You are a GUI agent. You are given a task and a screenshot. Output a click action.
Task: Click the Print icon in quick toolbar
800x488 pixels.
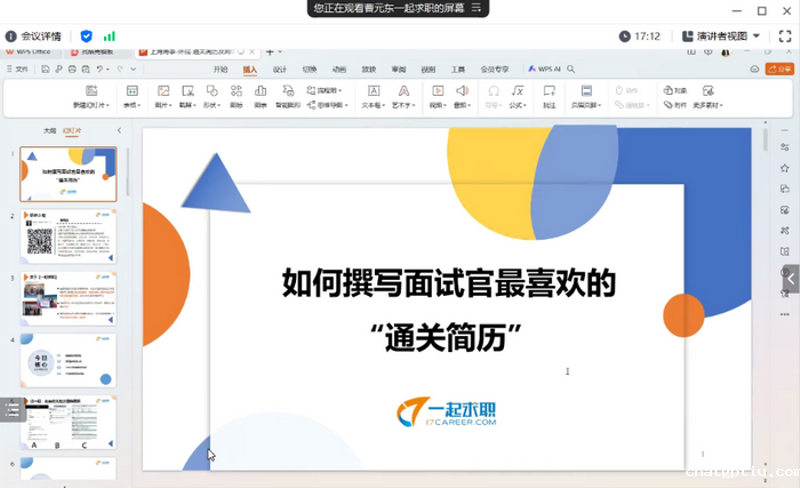pos(72,69)
